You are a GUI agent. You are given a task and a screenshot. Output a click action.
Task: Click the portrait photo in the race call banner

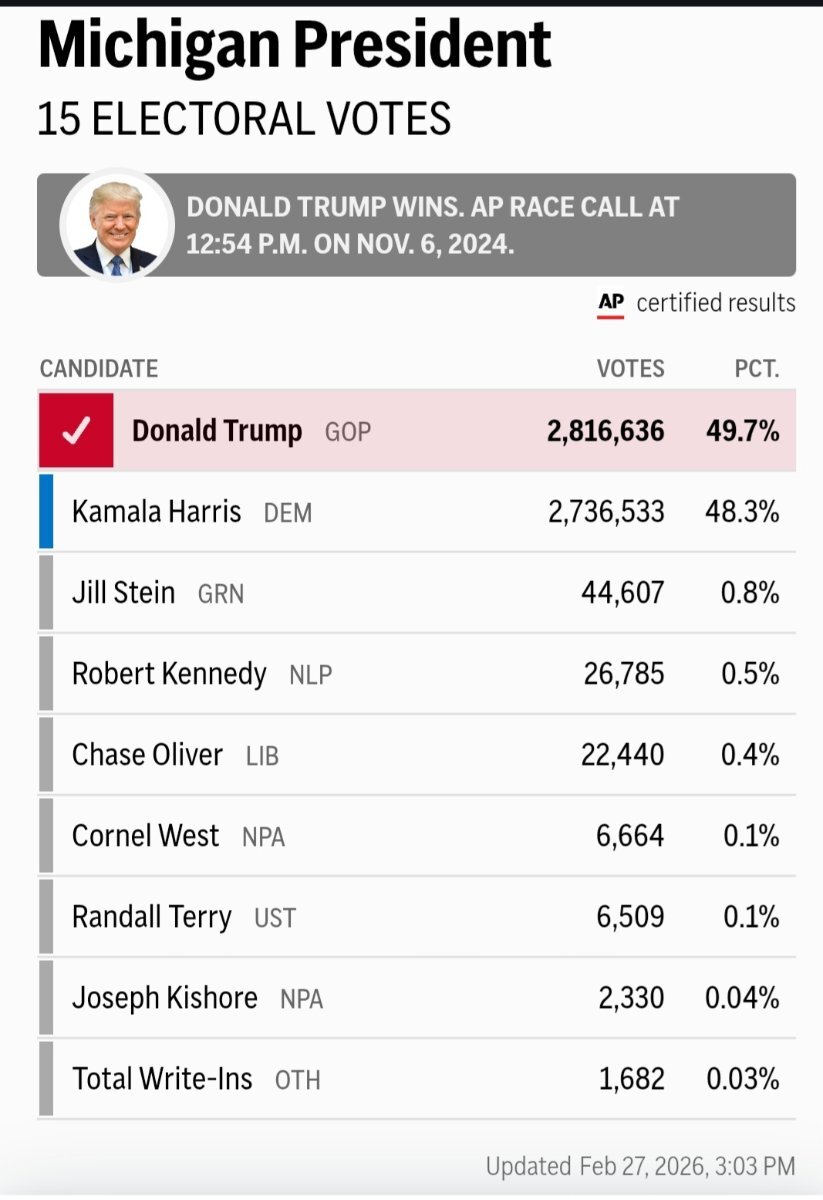pyautogui.click(x=116, y=226)
